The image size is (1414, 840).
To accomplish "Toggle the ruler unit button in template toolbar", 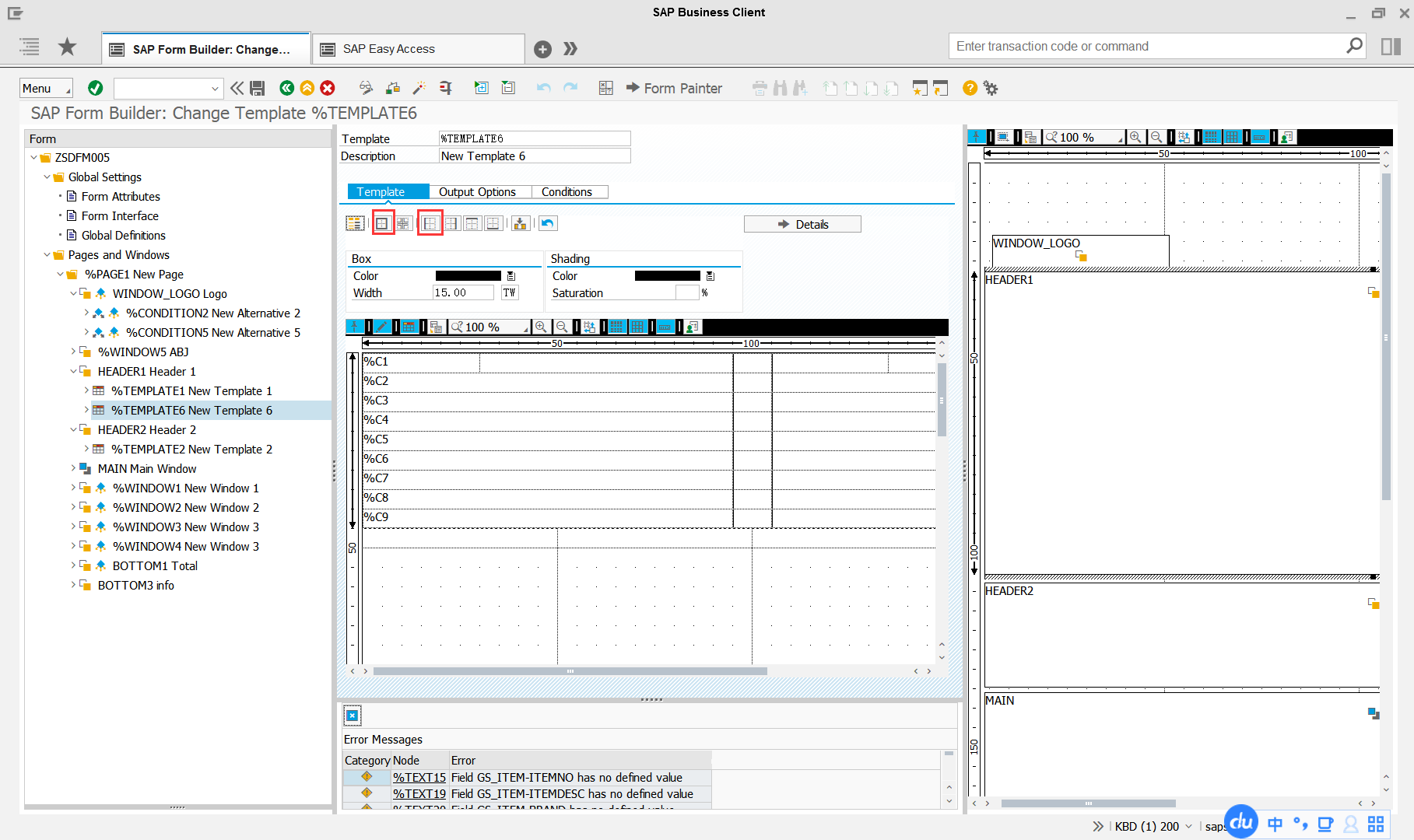I will (x=665, y=327).
